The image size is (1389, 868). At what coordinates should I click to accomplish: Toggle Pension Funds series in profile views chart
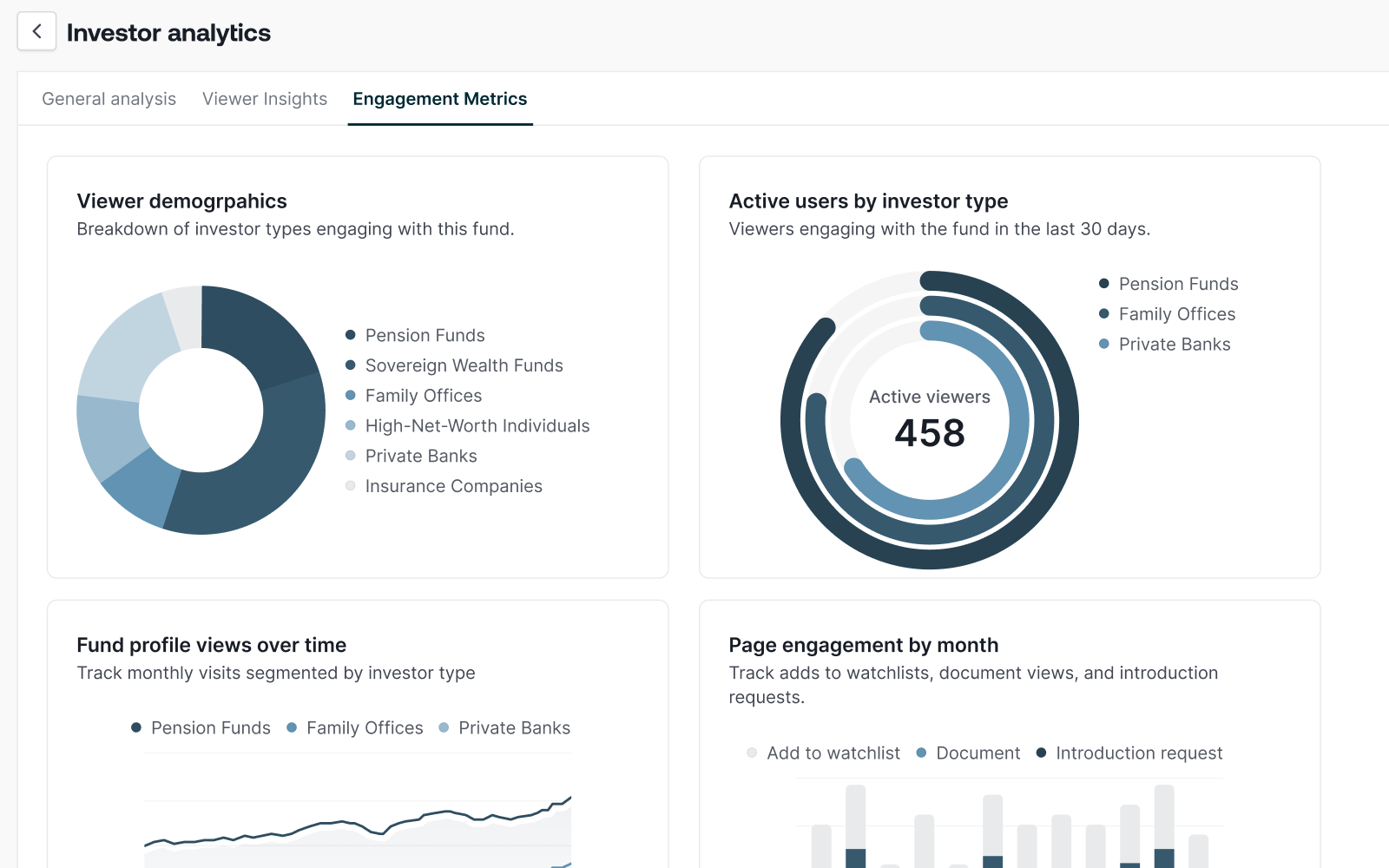(x=136, y=727)
